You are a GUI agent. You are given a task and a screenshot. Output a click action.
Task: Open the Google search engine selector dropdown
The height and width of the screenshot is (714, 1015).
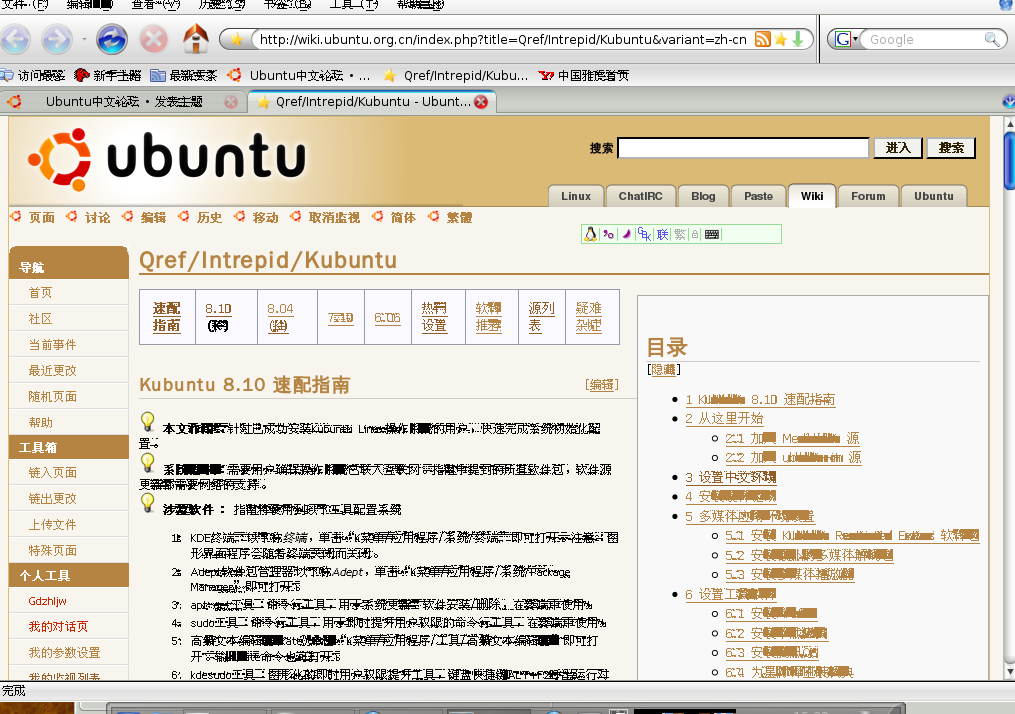coord(846,39)
